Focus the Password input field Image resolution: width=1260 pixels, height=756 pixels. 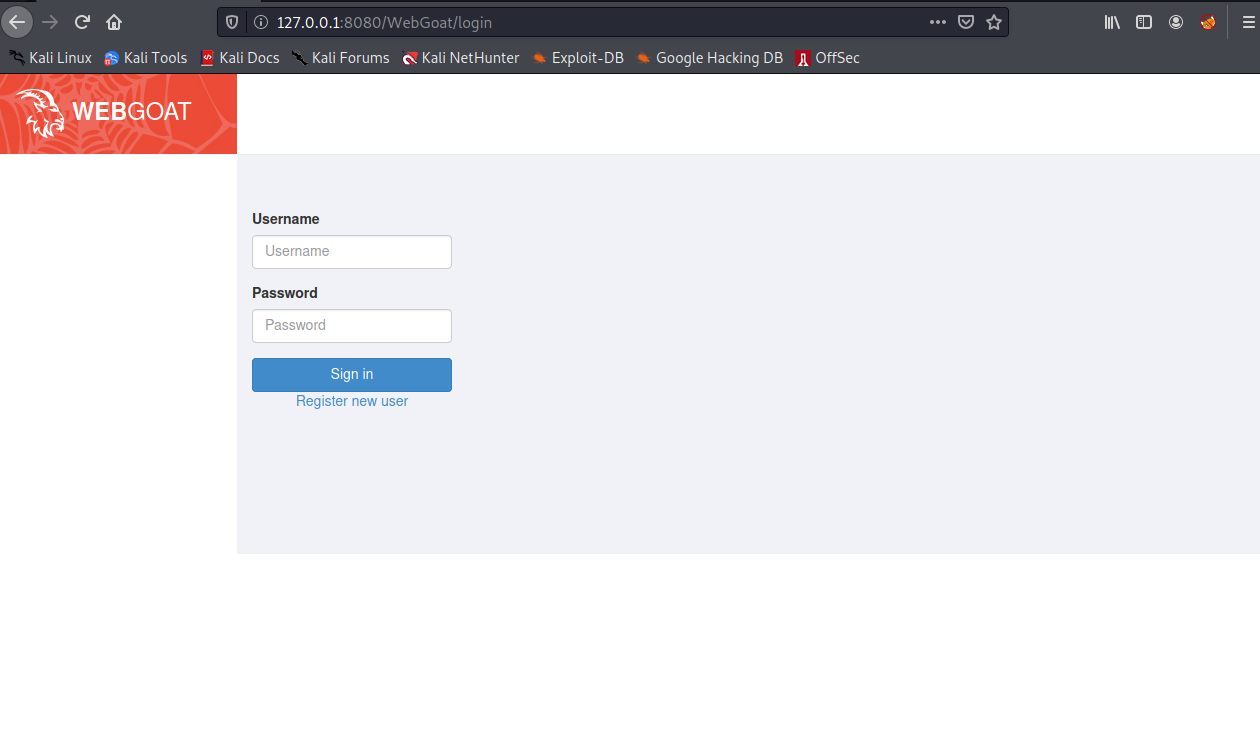(352, 326)
